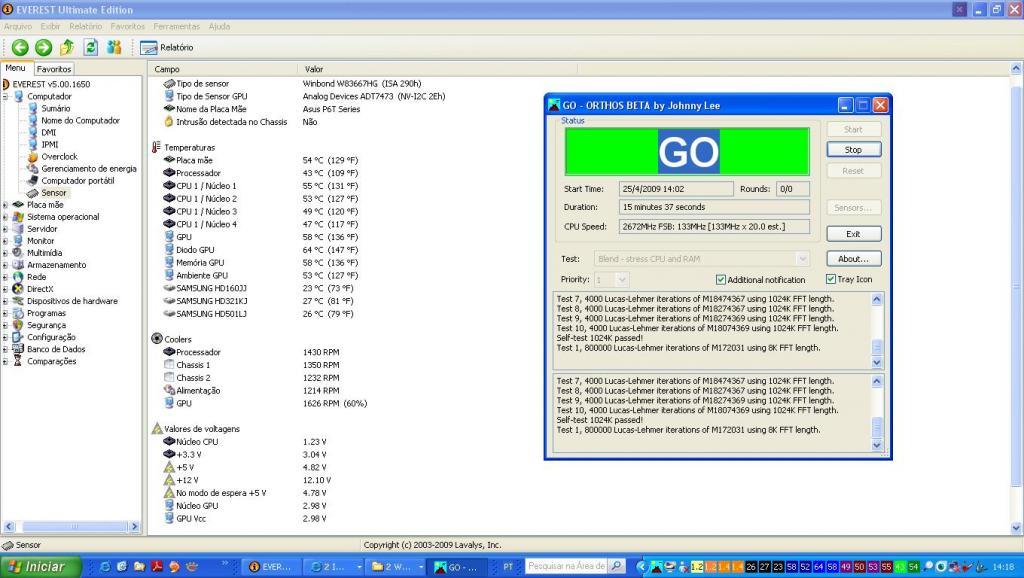1024x578 pixels.
Task: Click the Start Time field in ORTHOS
Action: [x=676, y=189]
